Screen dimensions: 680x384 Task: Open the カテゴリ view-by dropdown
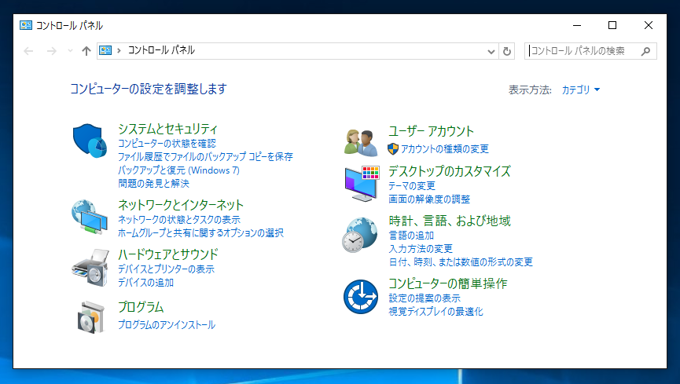(x=581, y=90)
